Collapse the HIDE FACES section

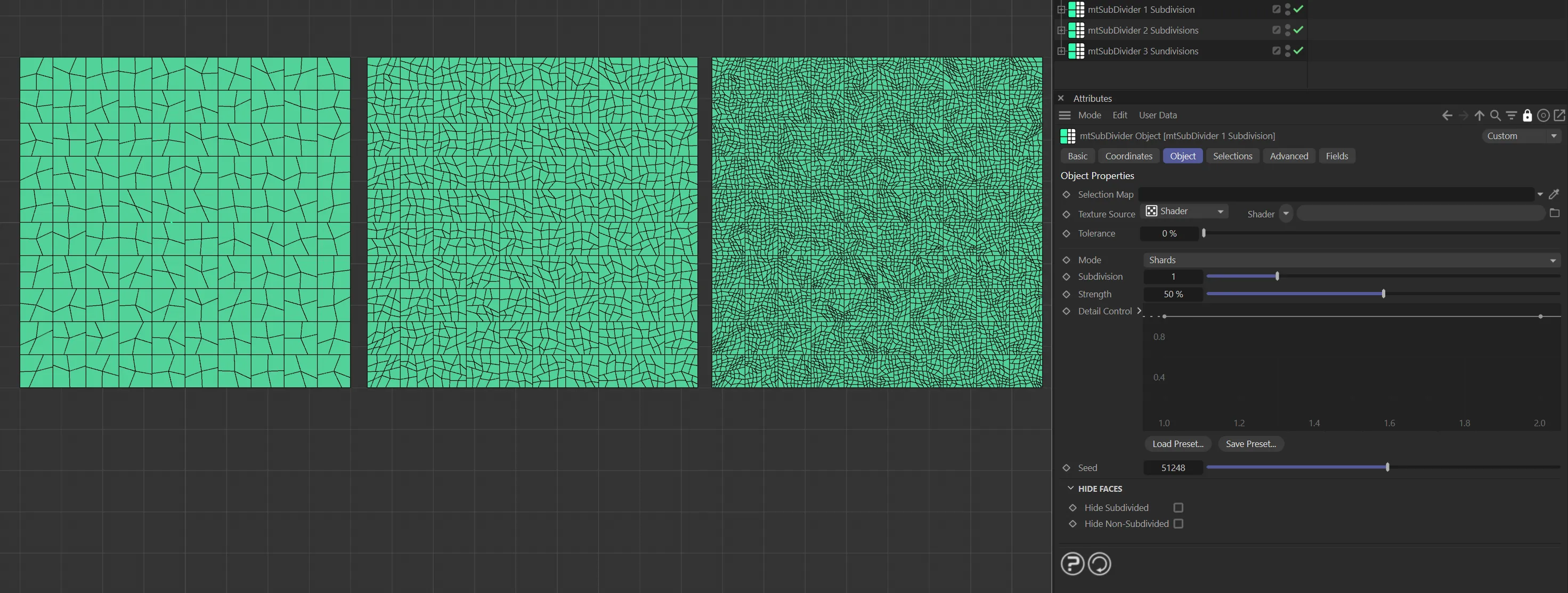tap(1071, 488)
